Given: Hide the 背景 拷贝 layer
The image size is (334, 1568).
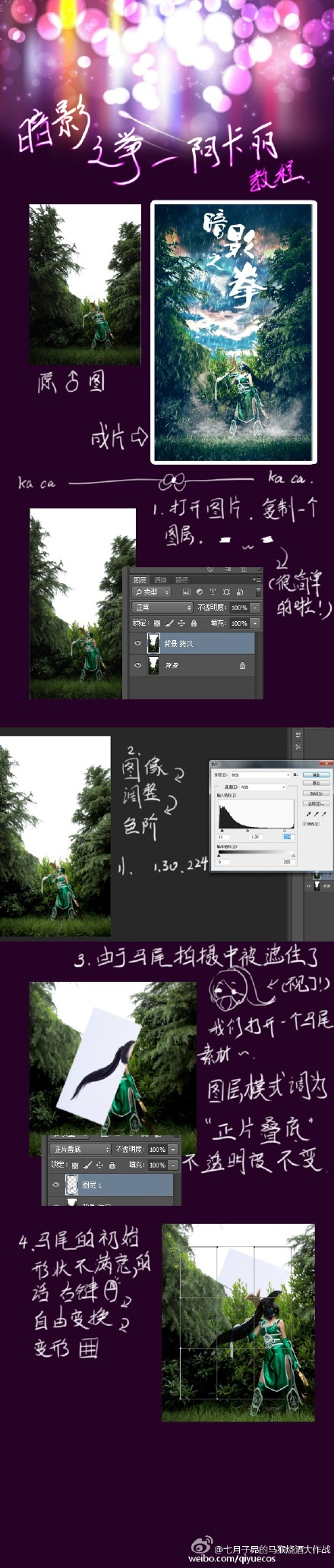Looking at the screenshot, I should point(137,643).
